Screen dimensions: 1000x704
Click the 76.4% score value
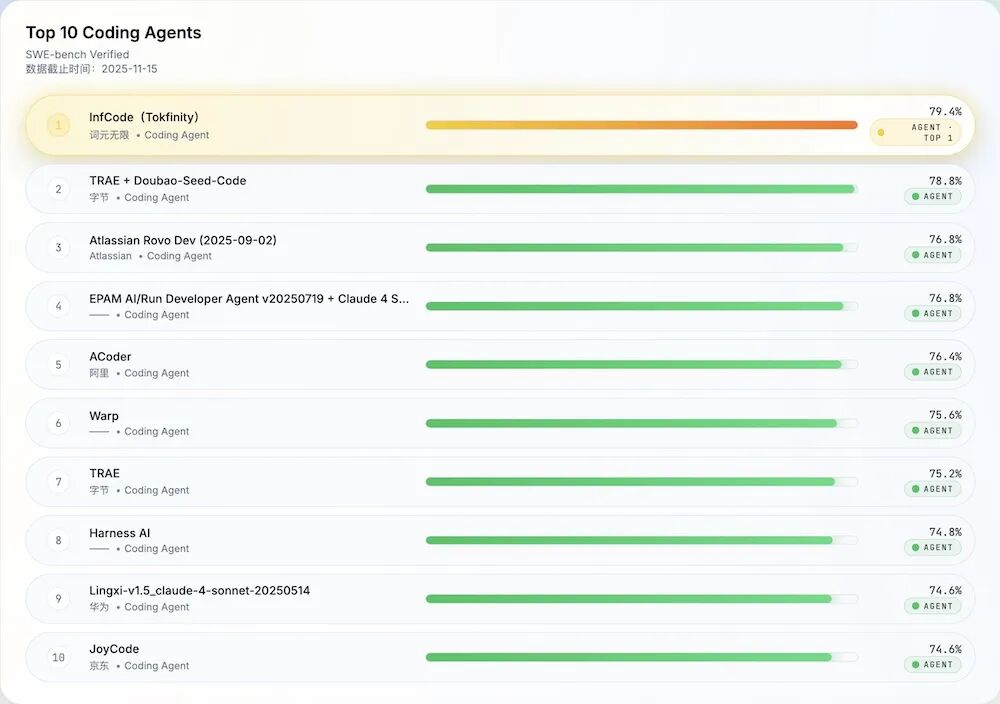coord(945,356)
